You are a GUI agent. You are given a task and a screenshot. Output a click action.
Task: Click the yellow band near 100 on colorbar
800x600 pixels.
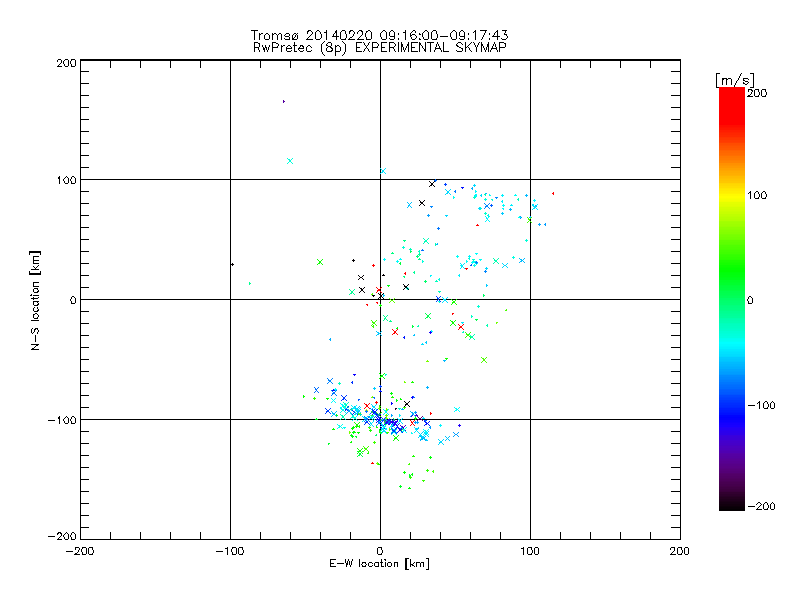pos(732,196)
